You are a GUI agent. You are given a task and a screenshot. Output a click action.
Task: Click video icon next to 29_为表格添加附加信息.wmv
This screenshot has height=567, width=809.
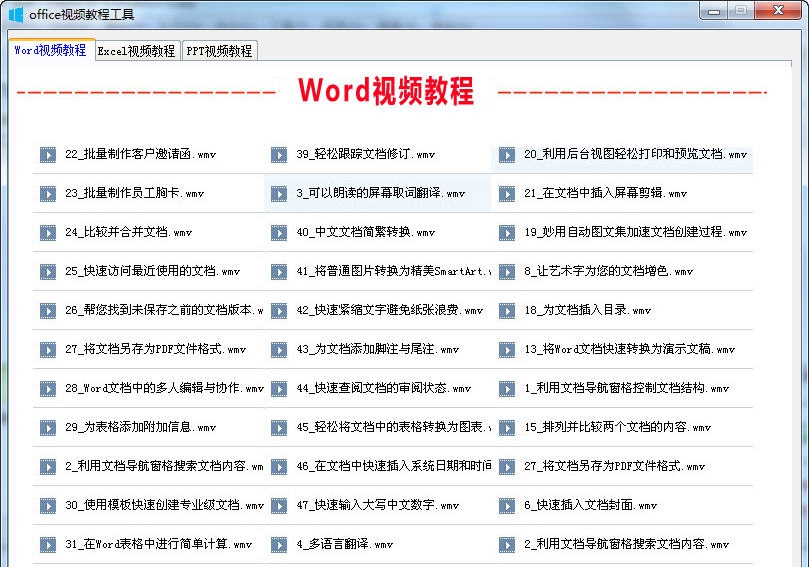(x=48, y=428)
